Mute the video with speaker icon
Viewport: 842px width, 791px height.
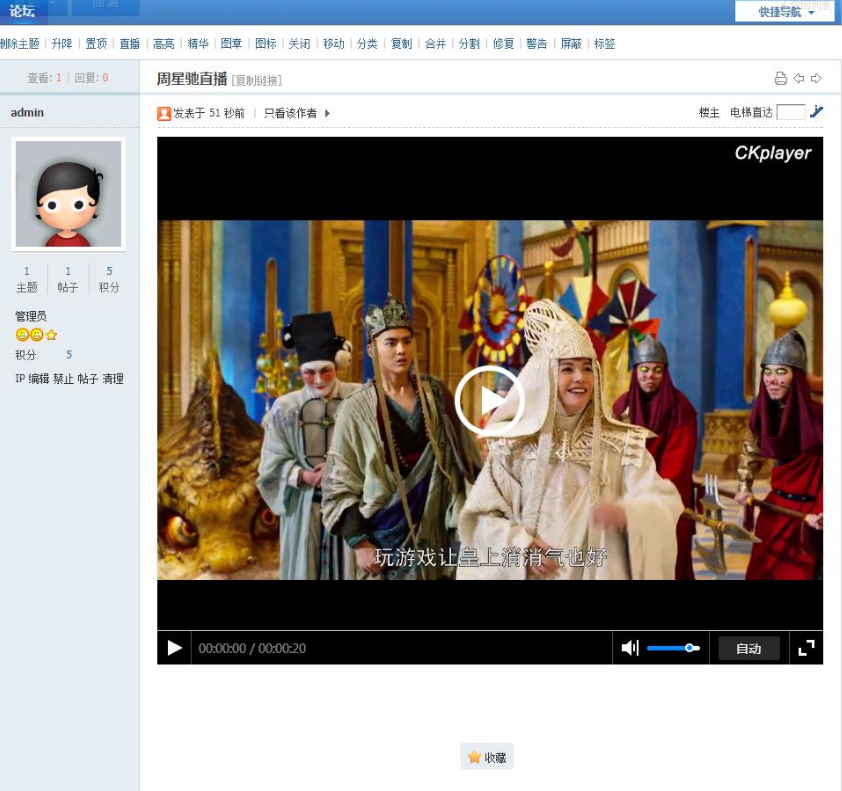pyautogui.click(x=630, y=648)
